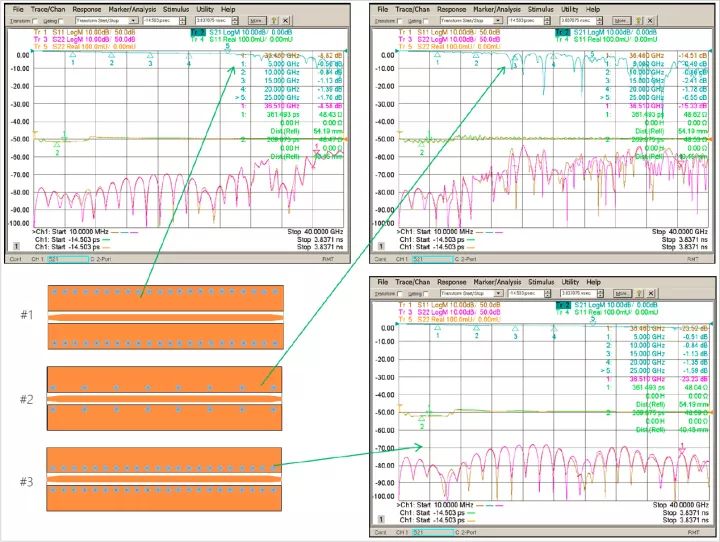Click the help question mark icon in top-left window

pyautogui.click(x=275, y=19)
